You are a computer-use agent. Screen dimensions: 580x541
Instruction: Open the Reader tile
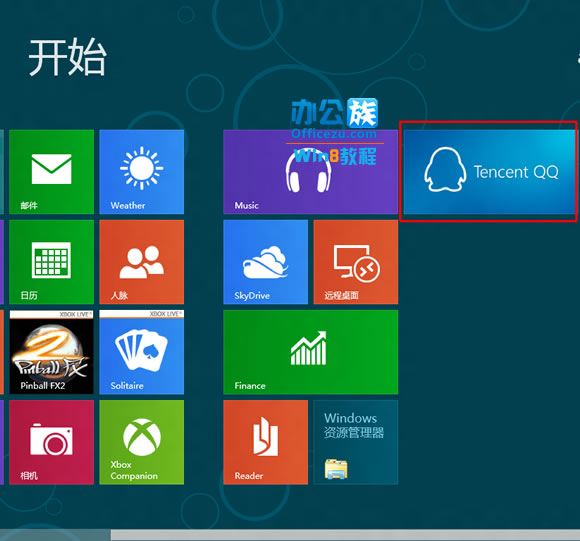click(266, 442)
